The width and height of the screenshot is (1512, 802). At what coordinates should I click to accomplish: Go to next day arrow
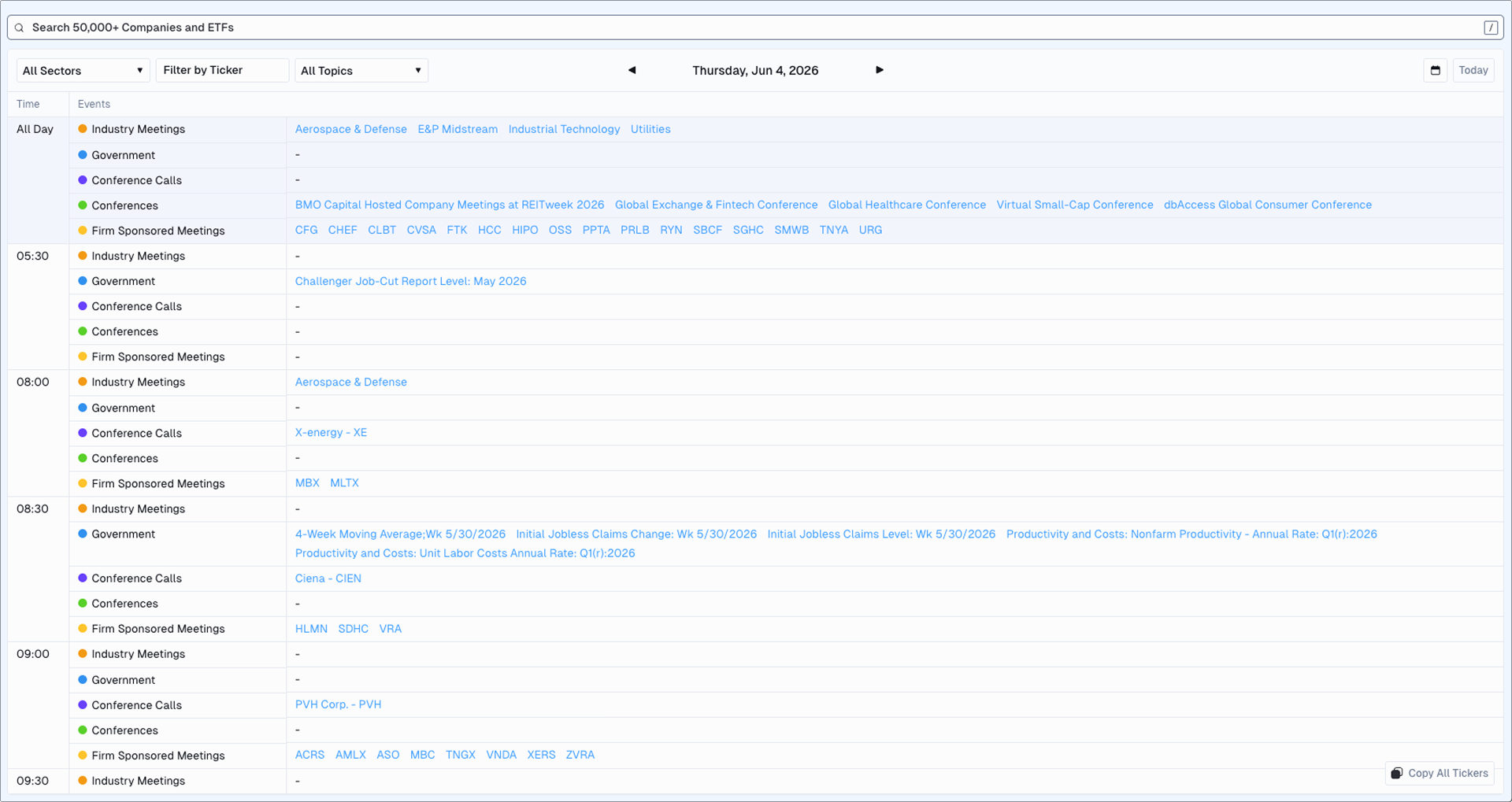[x=880, y=70]
